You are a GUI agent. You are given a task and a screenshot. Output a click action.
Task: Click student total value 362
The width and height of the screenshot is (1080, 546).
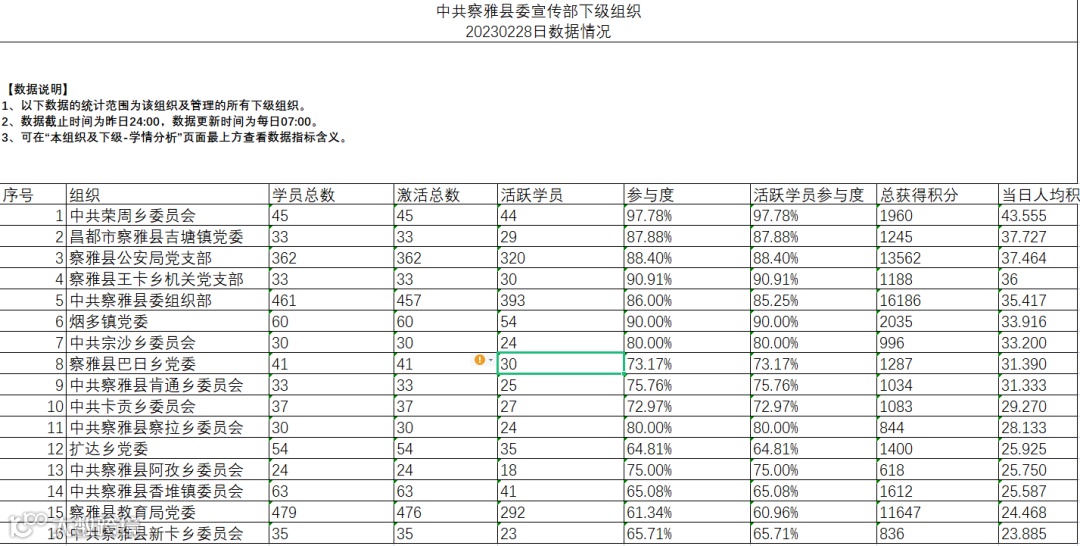[331, 258]
